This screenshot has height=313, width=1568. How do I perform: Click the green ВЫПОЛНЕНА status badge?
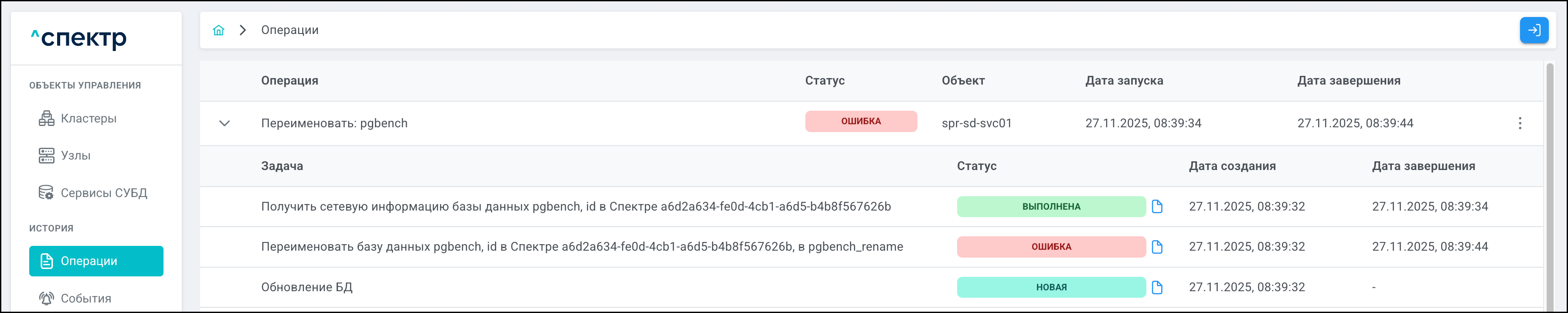coord(1050,207)
